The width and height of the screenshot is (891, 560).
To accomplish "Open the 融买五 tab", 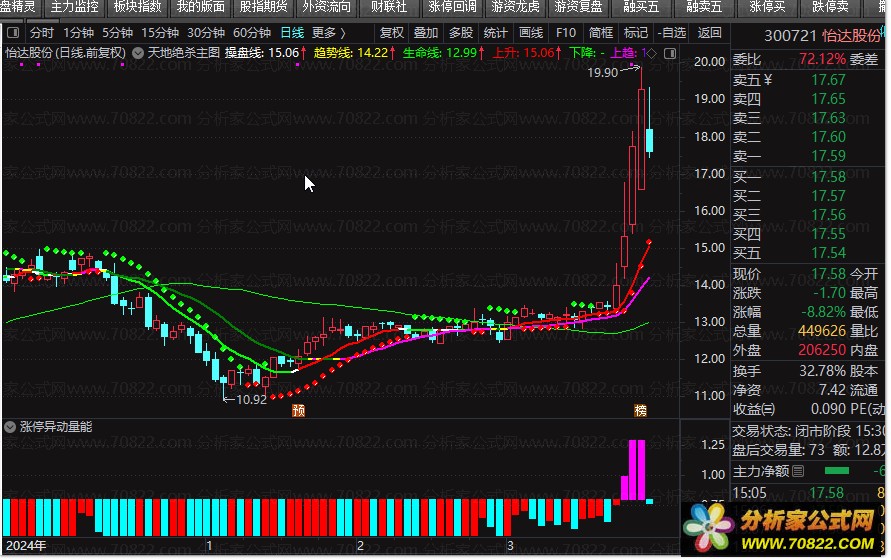I will click(641, 7).
